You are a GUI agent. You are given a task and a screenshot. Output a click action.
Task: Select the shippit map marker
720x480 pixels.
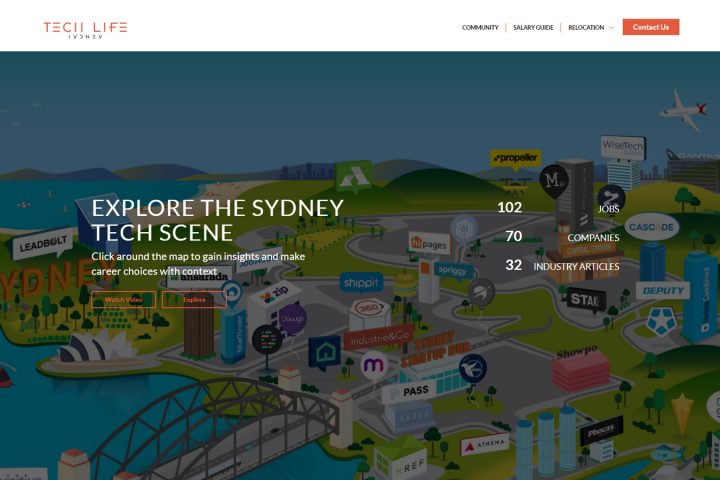tap(361, 282)
